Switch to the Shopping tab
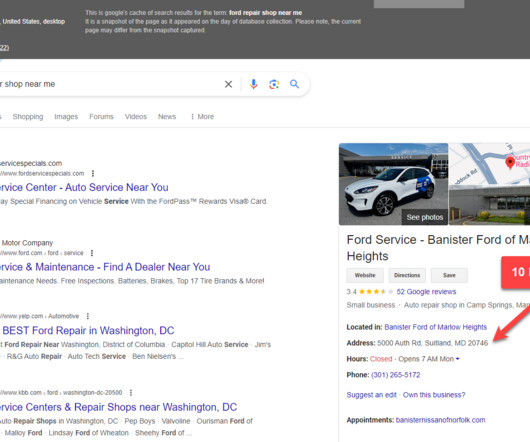The height and width of the screenshot is (442, 530). 28,117
